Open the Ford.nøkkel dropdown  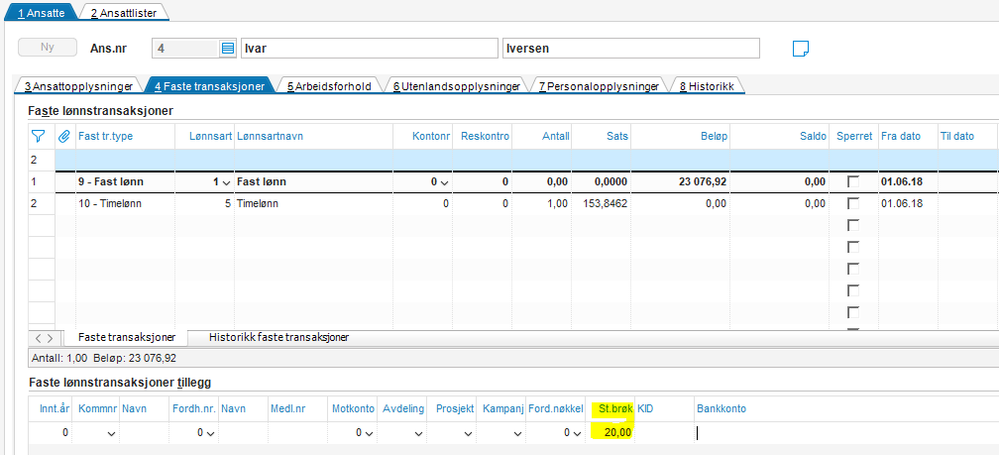(577, 433)
